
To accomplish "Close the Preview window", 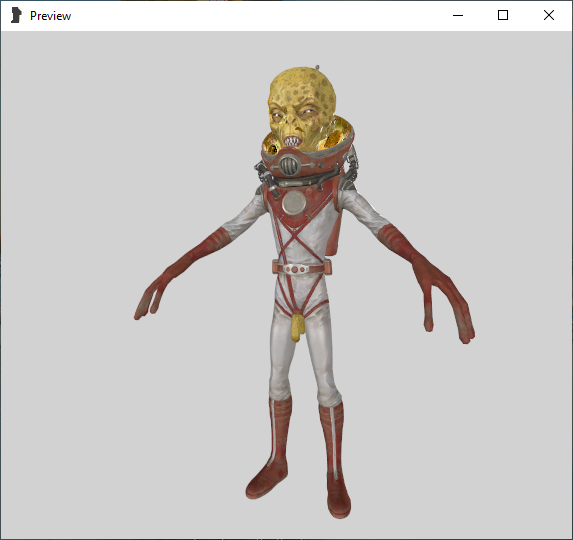I will pos(549,15).
